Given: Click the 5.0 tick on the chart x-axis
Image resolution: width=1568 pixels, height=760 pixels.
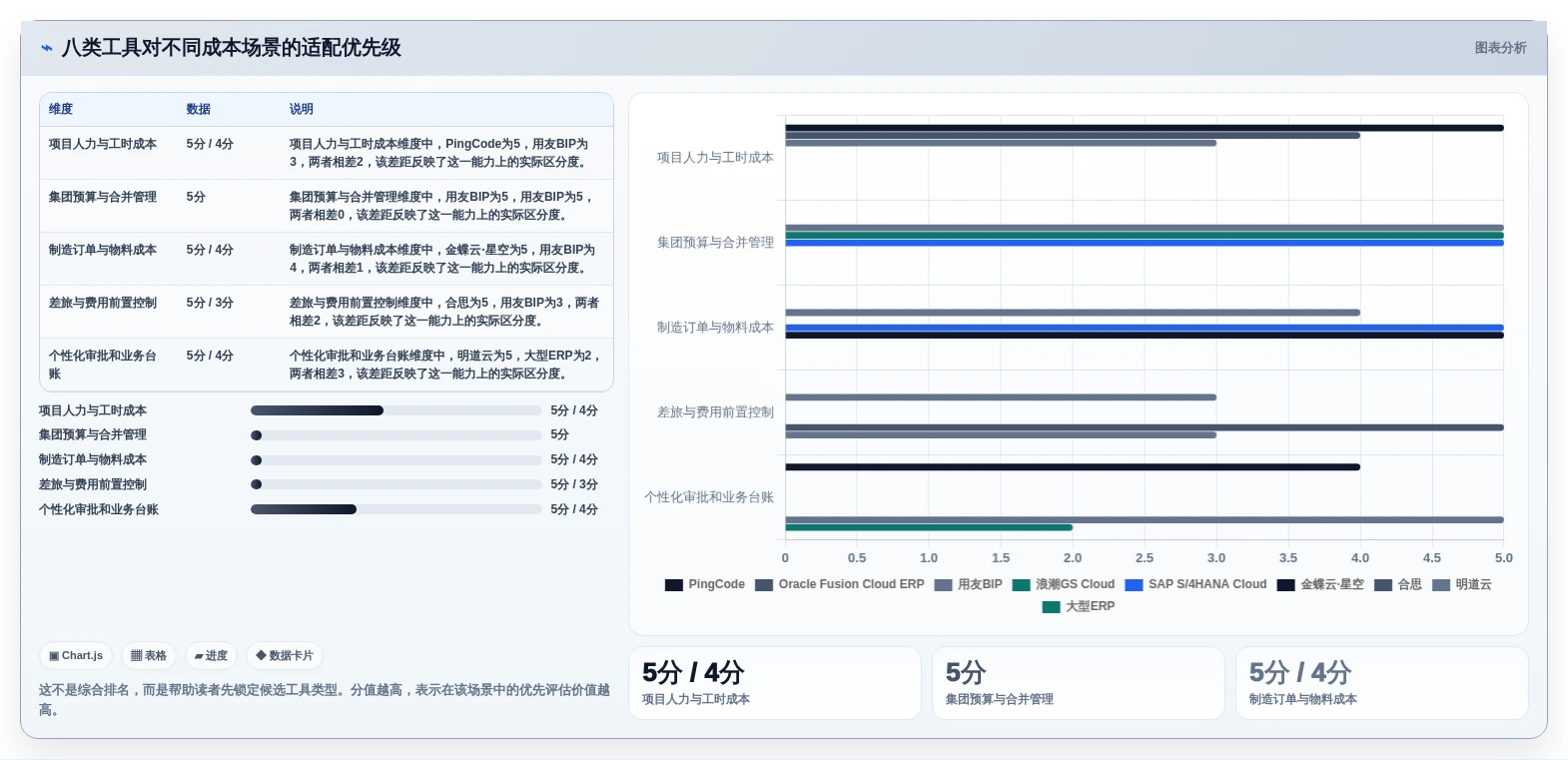Looking at the screenshot, I should point(1504,558).
